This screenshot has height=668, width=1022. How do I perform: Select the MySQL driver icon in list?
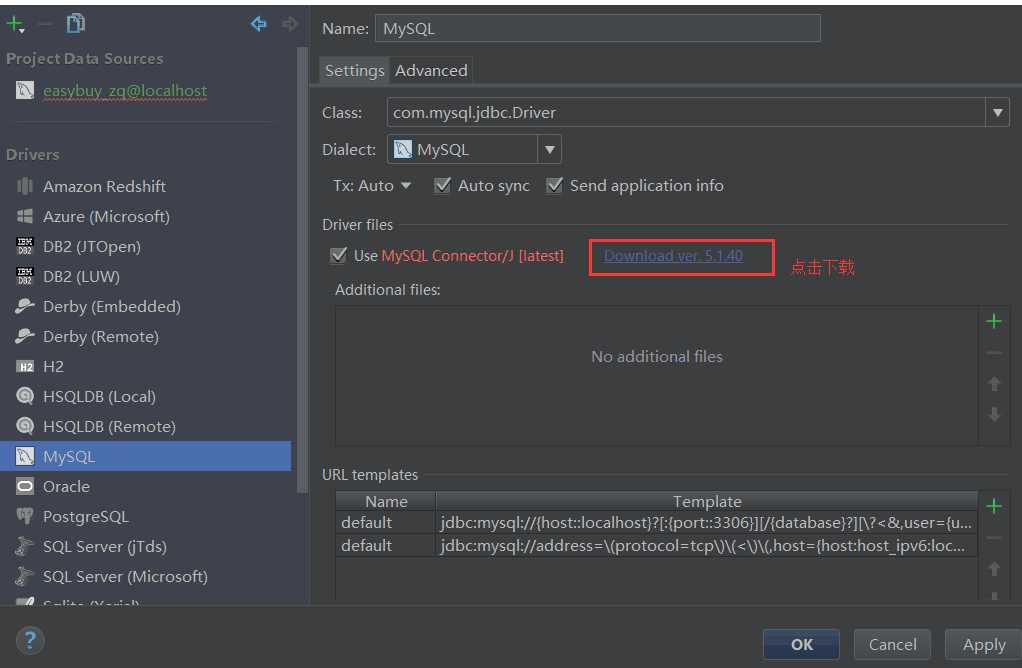click(x=25, y=456)
